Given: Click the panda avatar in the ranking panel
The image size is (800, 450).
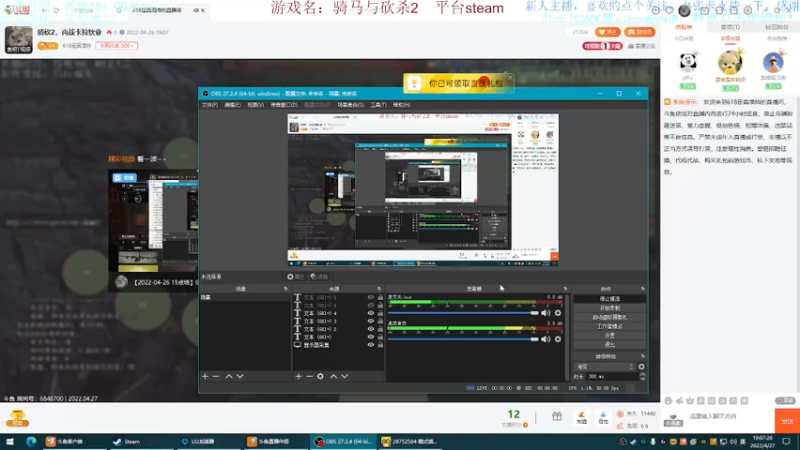Looking at the screenshot, I should pyautogui.click(x=687, y=62).
